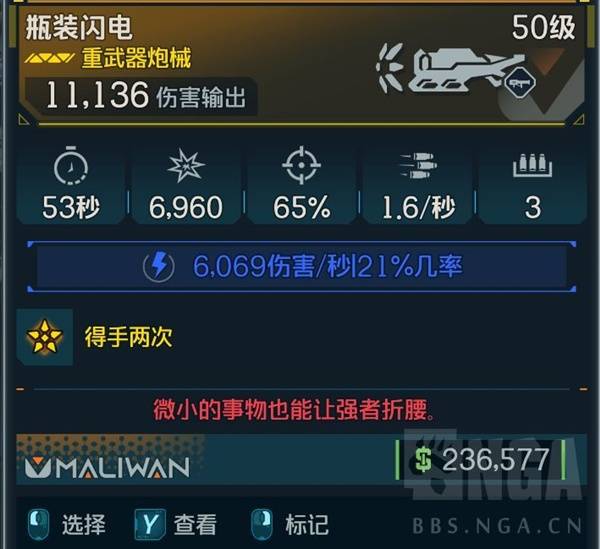Click the 11,136 伤害输出 damage box
This screenshot has width=600, height=549.
pyautogui.click(x=141, y=96)
